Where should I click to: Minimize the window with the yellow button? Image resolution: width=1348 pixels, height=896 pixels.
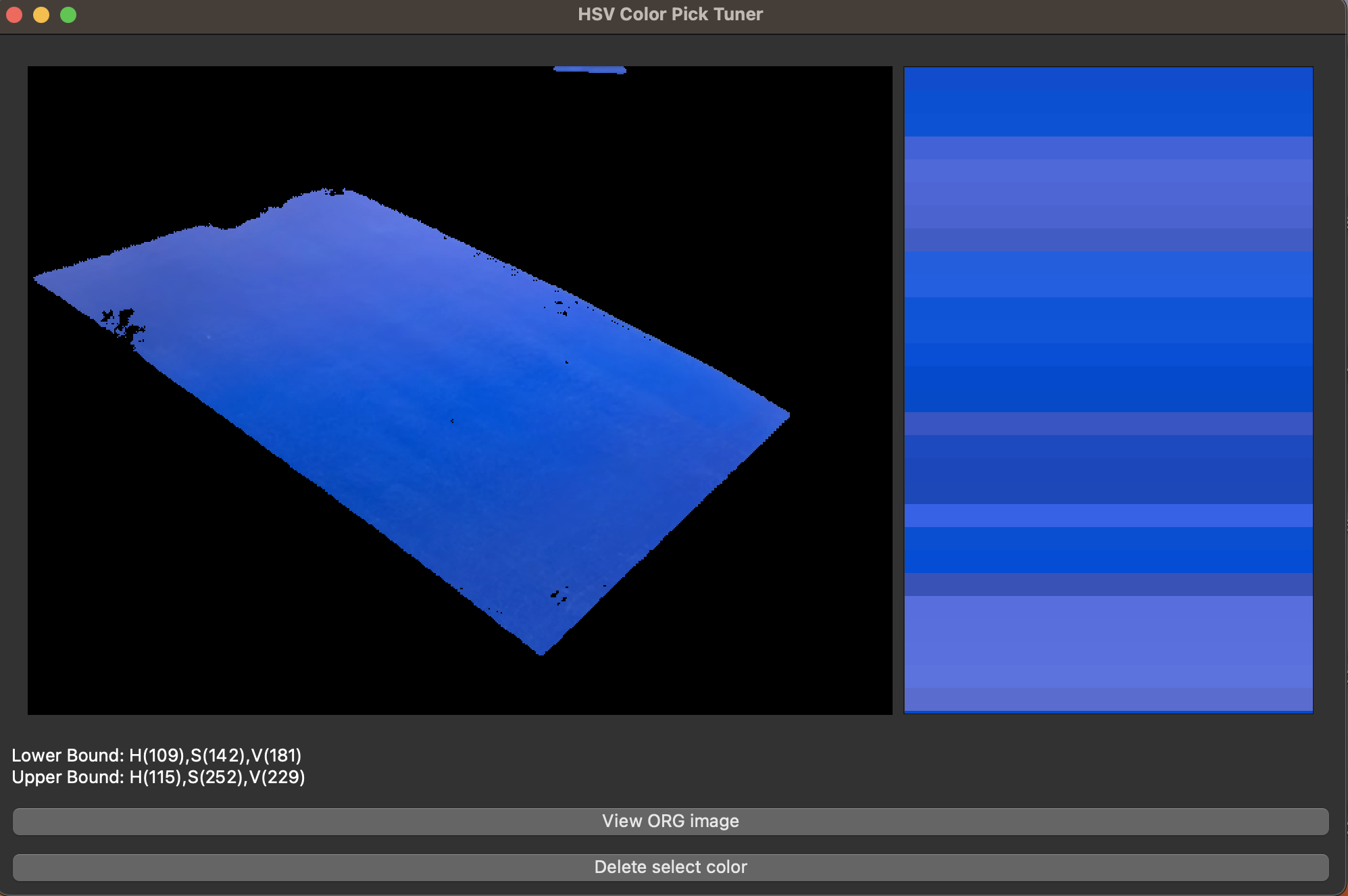coord(41,15)
